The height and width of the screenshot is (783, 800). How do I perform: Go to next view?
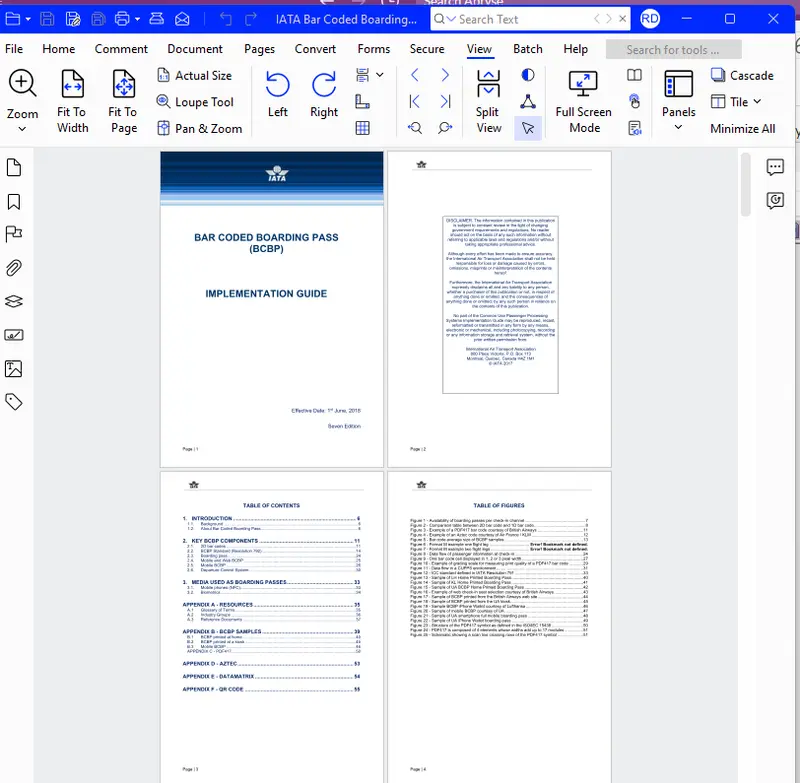coord(445,128)
